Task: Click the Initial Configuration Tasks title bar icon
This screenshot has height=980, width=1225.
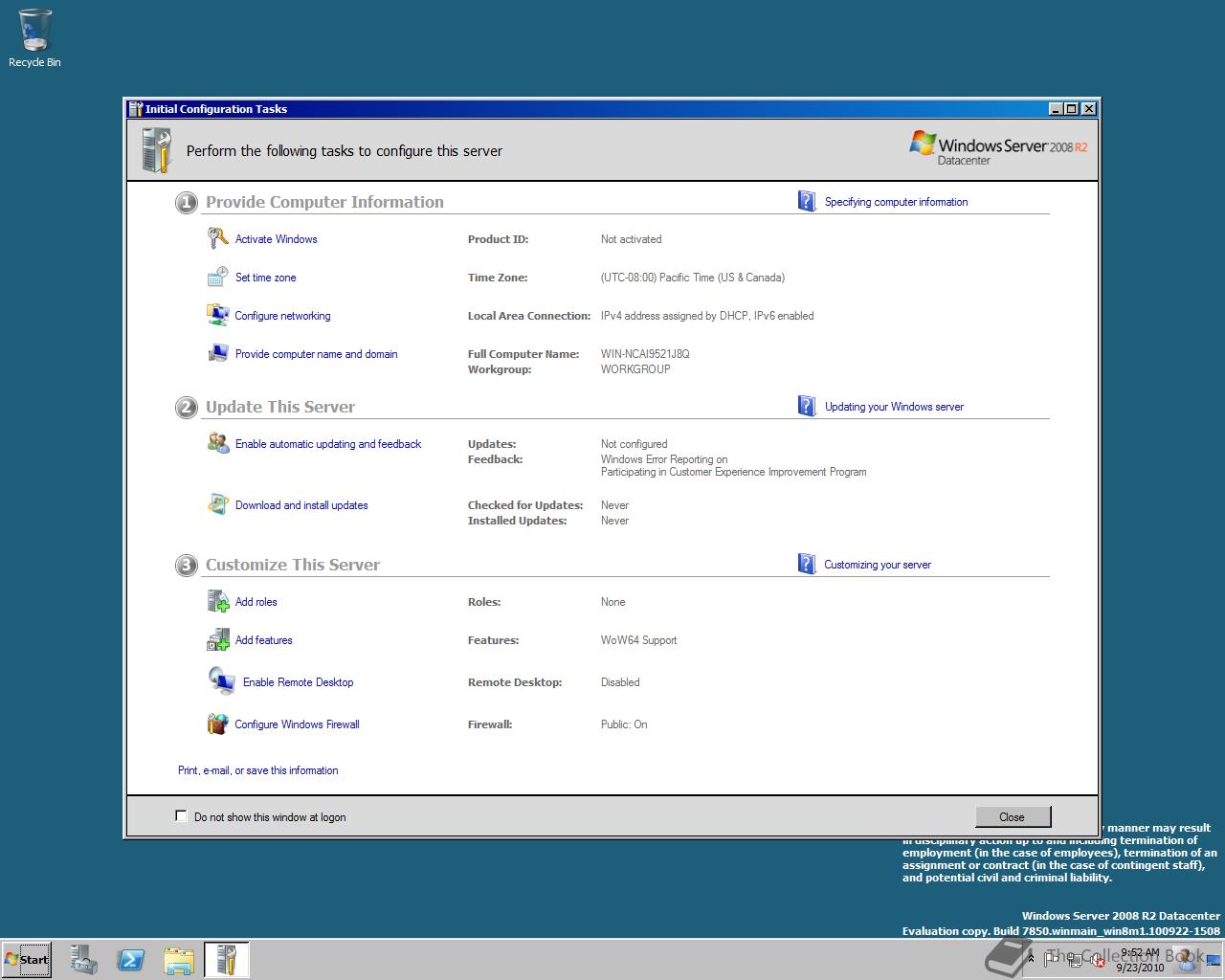Action: click(x=135, y=108)
